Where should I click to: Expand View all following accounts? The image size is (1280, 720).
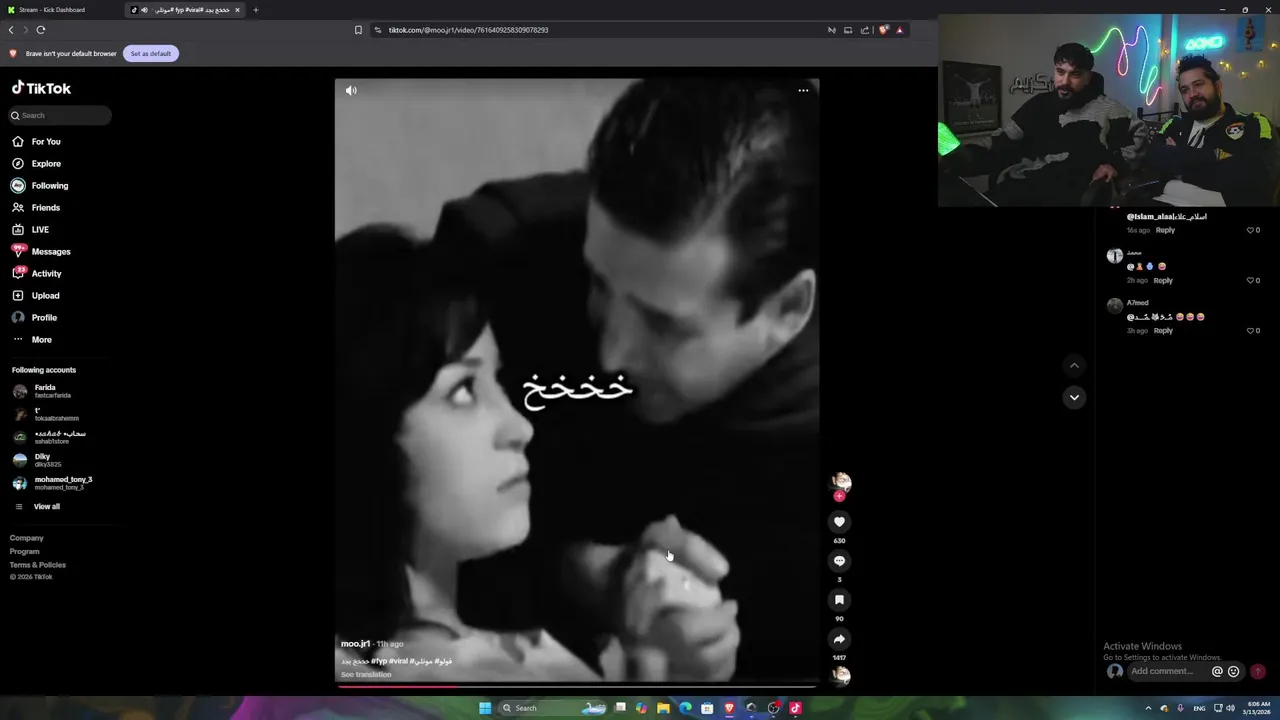[x=37, y=506]
